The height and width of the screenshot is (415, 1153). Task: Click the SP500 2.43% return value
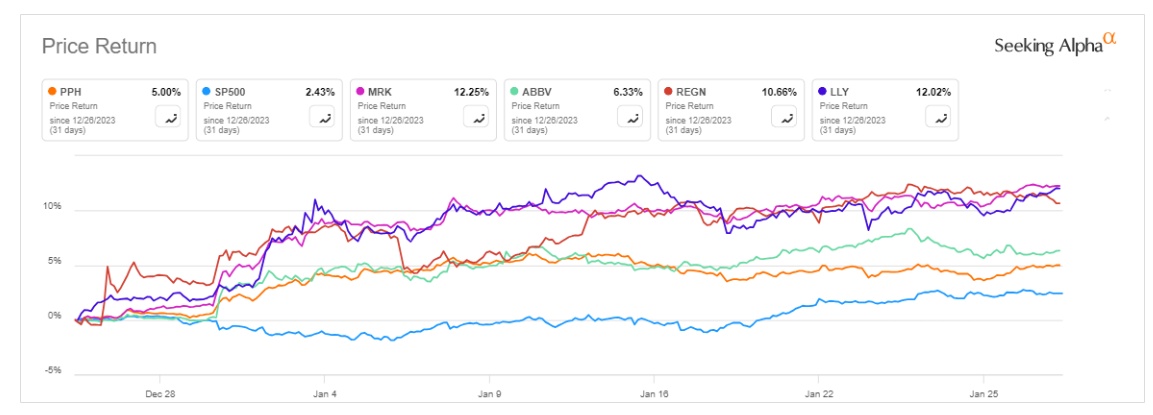[319, 92]
